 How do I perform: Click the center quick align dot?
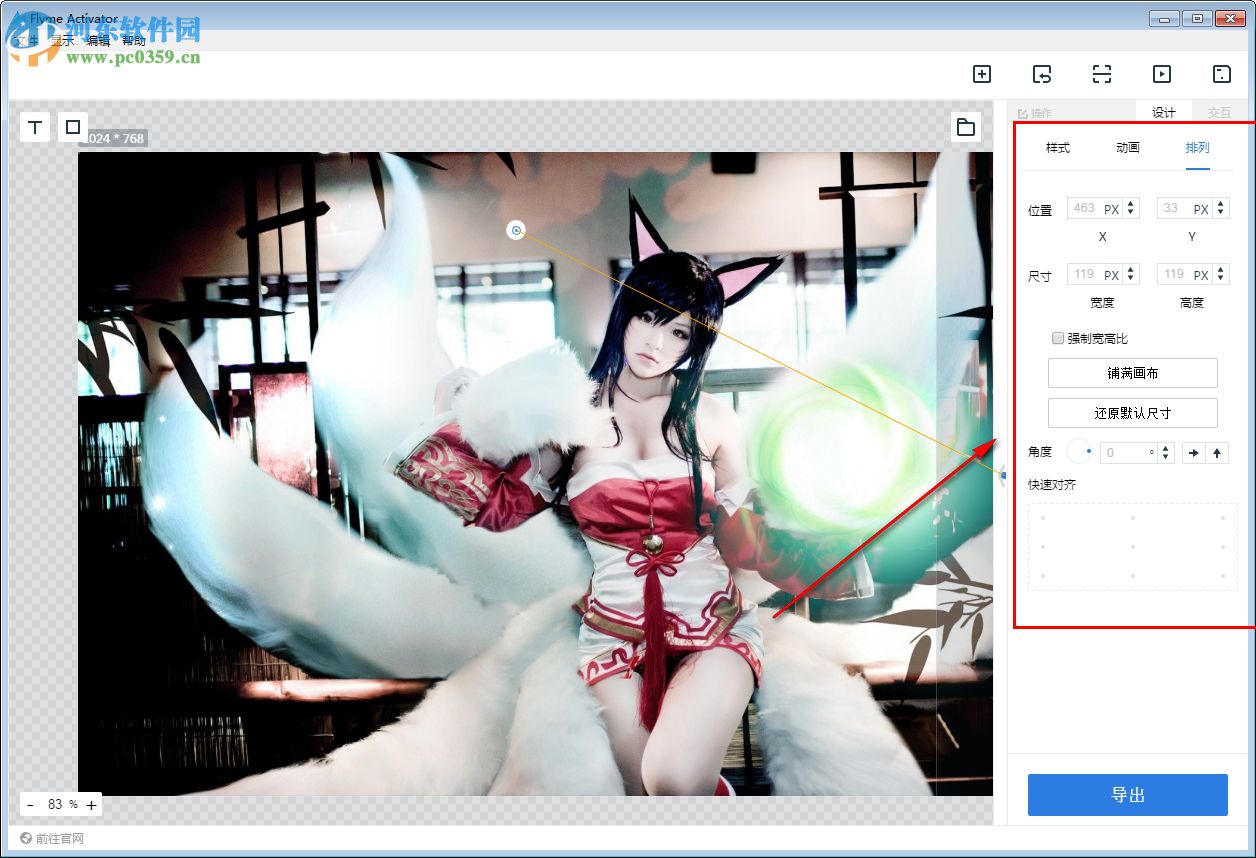pos(1133,547)
